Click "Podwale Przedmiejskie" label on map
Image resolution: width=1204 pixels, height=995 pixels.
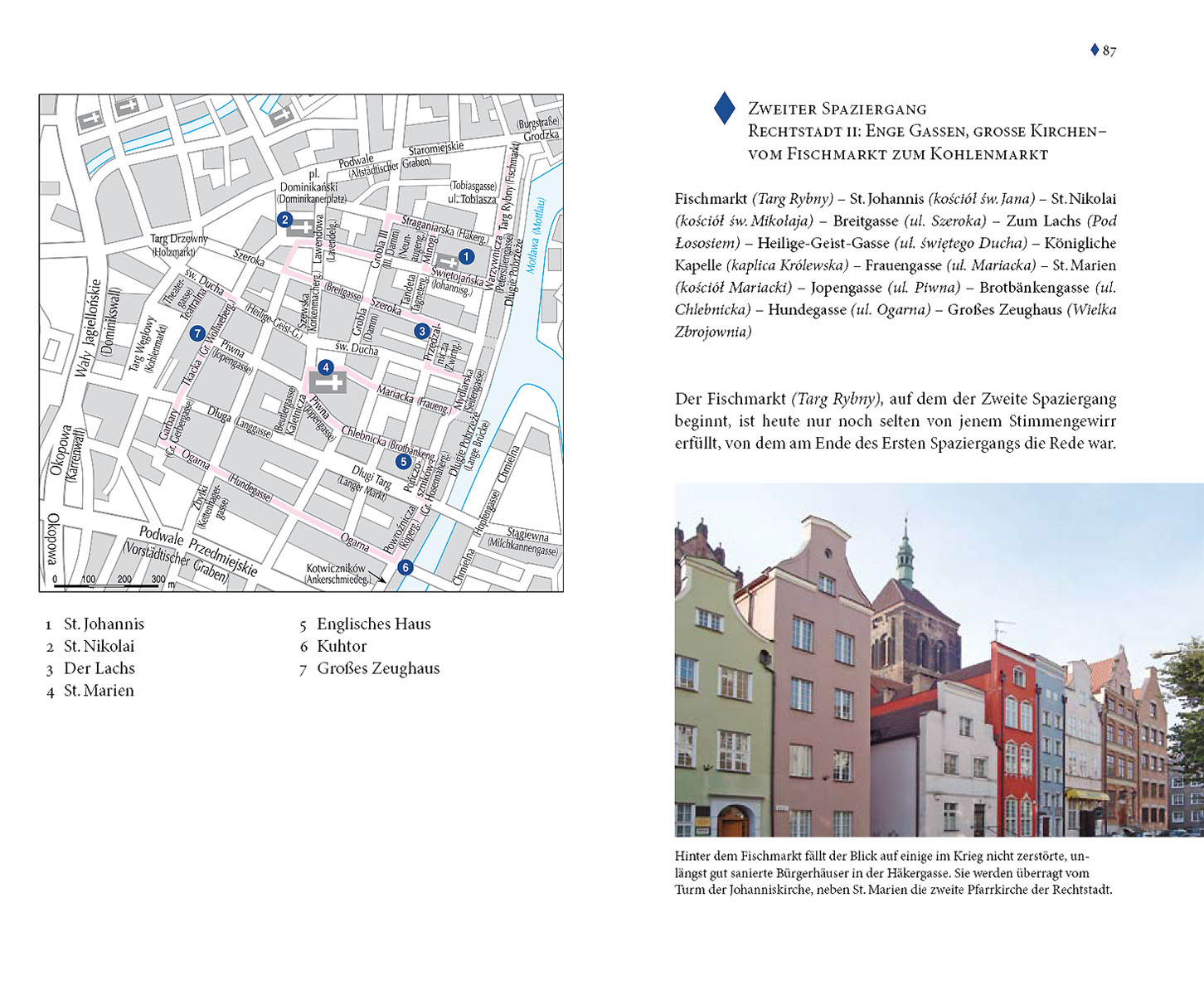(198, 551)
